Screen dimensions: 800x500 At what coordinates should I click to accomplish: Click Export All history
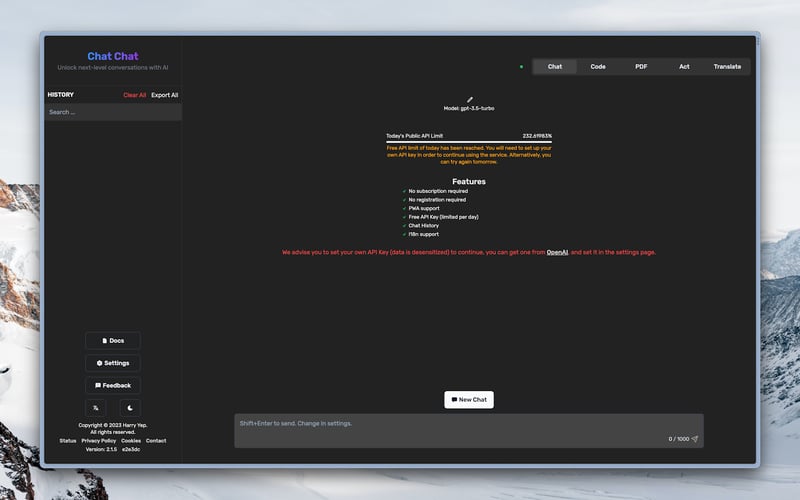[164, 95]
